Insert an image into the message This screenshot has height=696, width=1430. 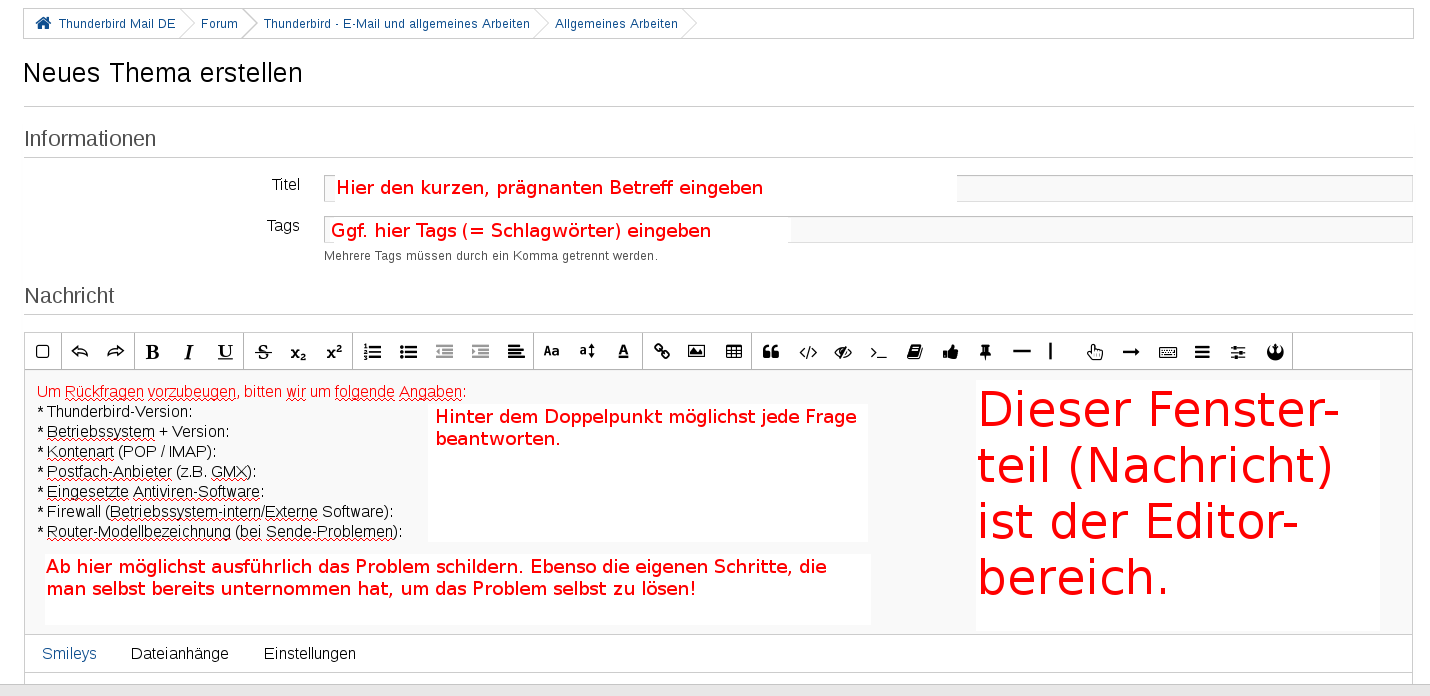click(697, 351)
